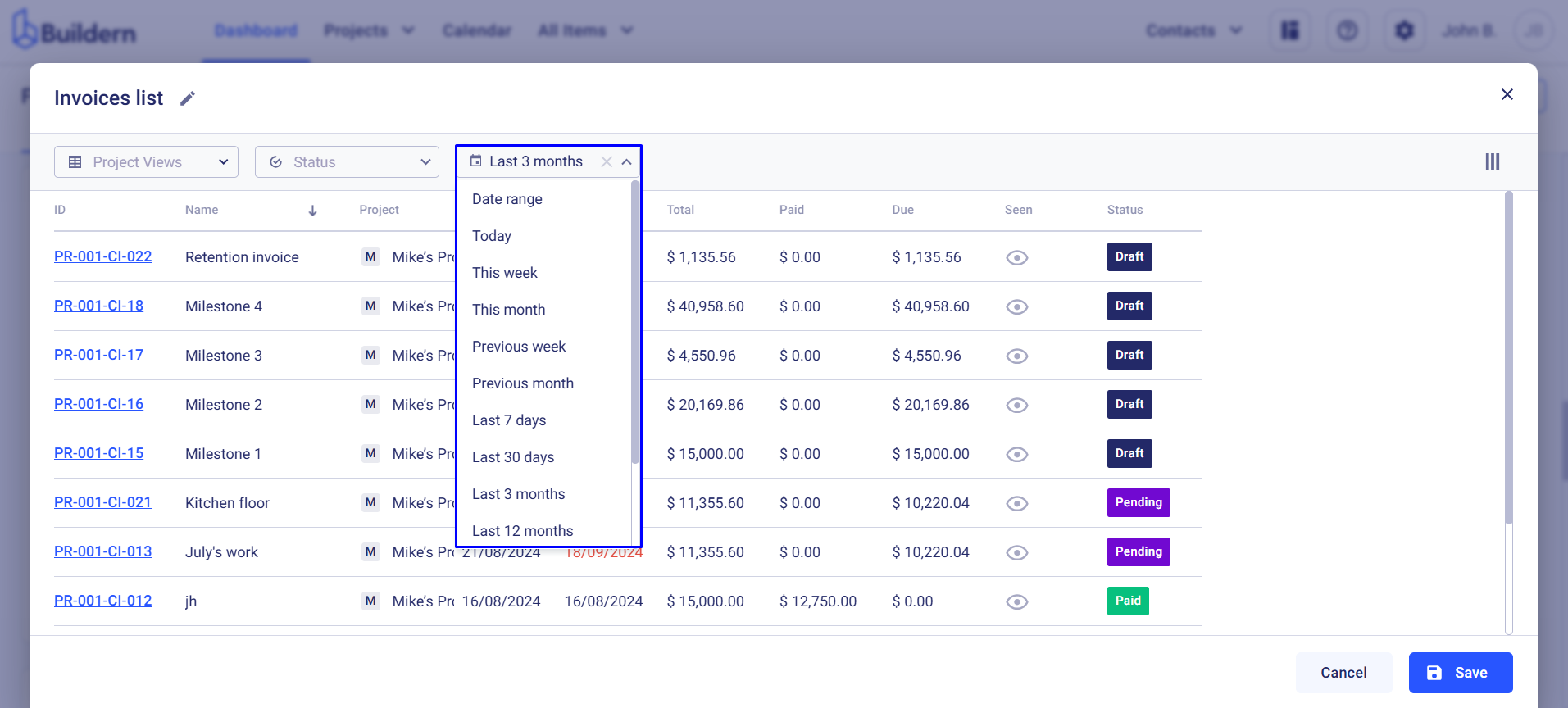1568x708 pixels.
Task: Select Today option
Action: tap(492, 236)
